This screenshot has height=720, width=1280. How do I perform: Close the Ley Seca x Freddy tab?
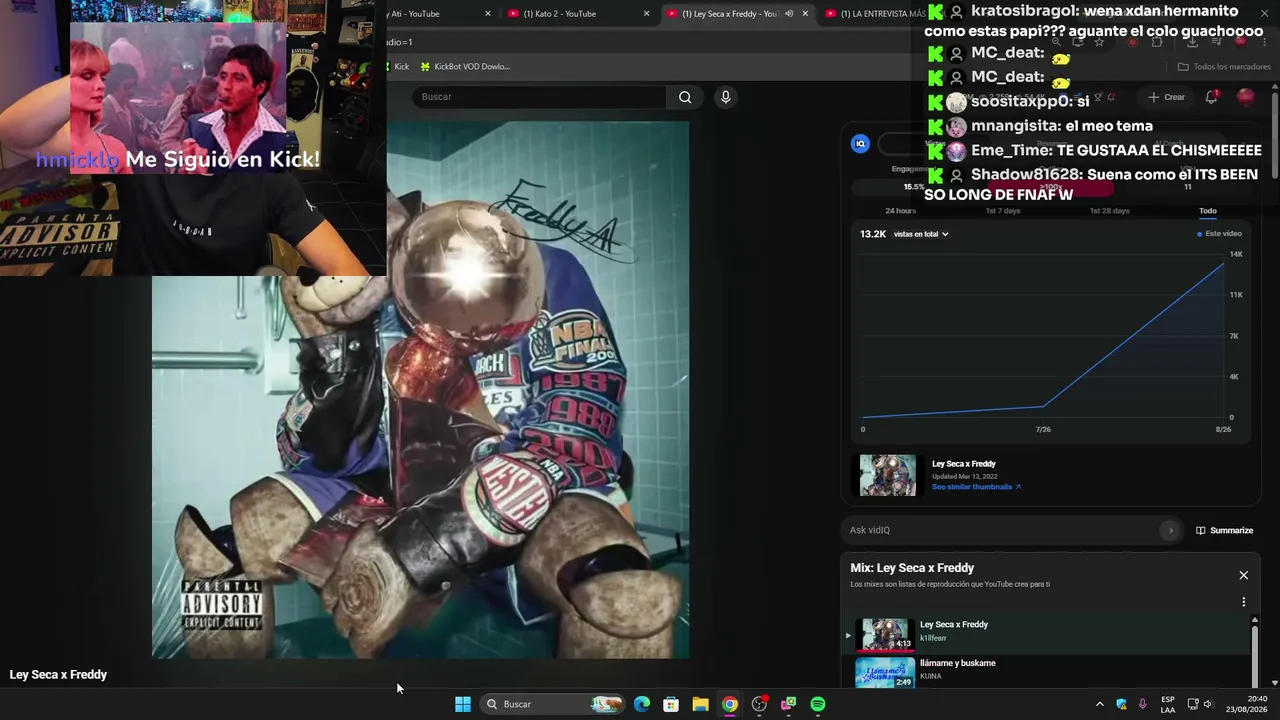[805, 14]
